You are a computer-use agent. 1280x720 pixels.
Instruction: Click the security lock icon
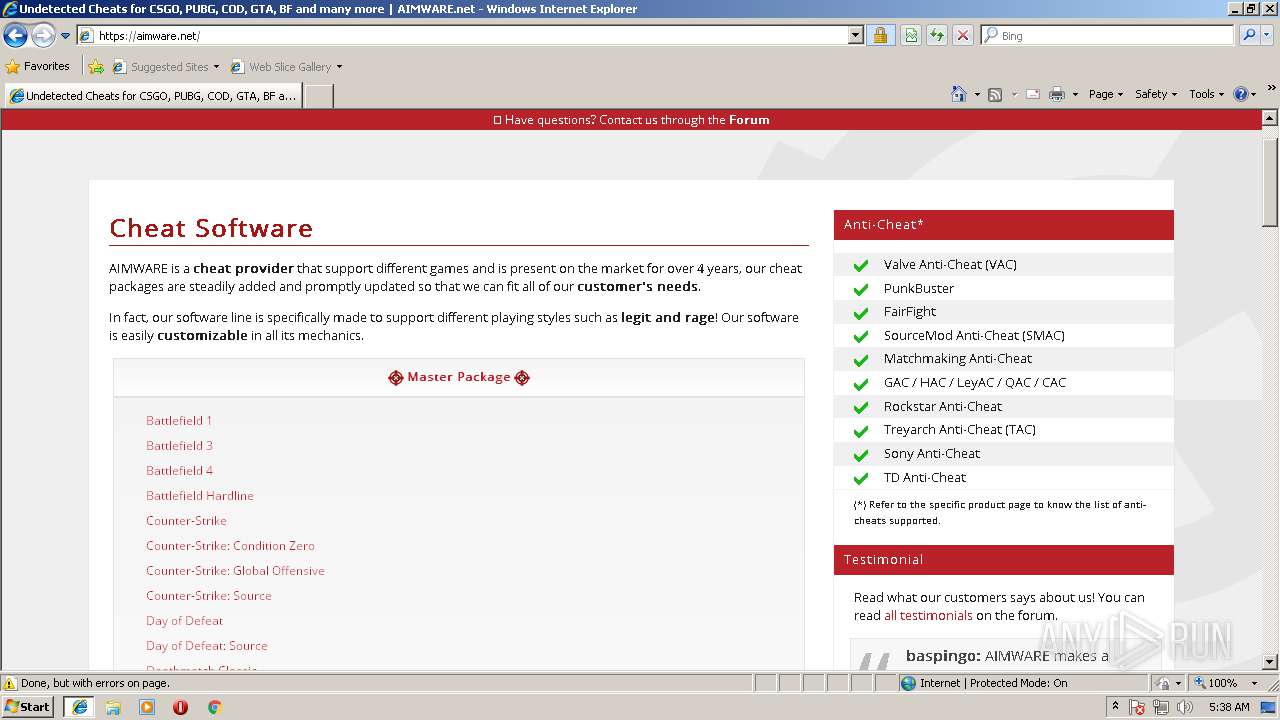[x=880, y=36]
